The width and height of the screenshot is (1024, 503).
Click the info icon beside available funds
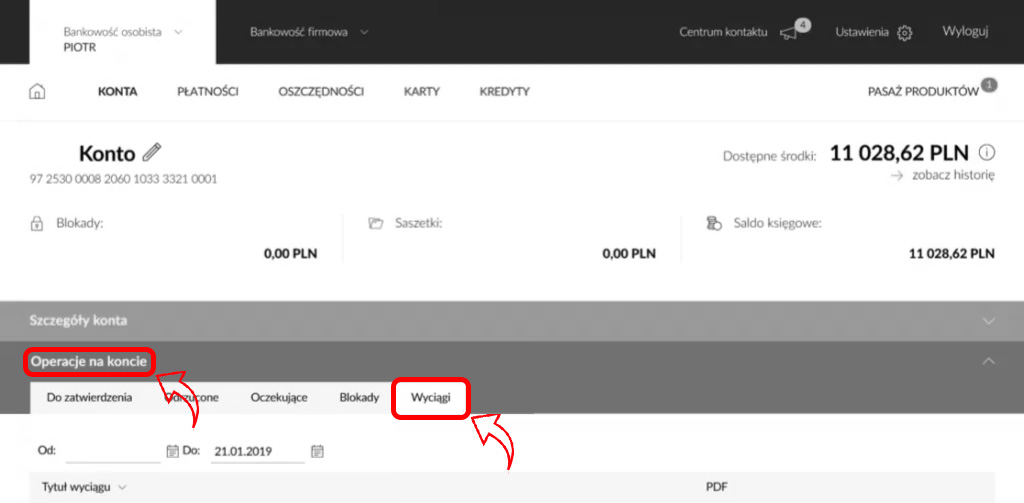pos(987,154)
